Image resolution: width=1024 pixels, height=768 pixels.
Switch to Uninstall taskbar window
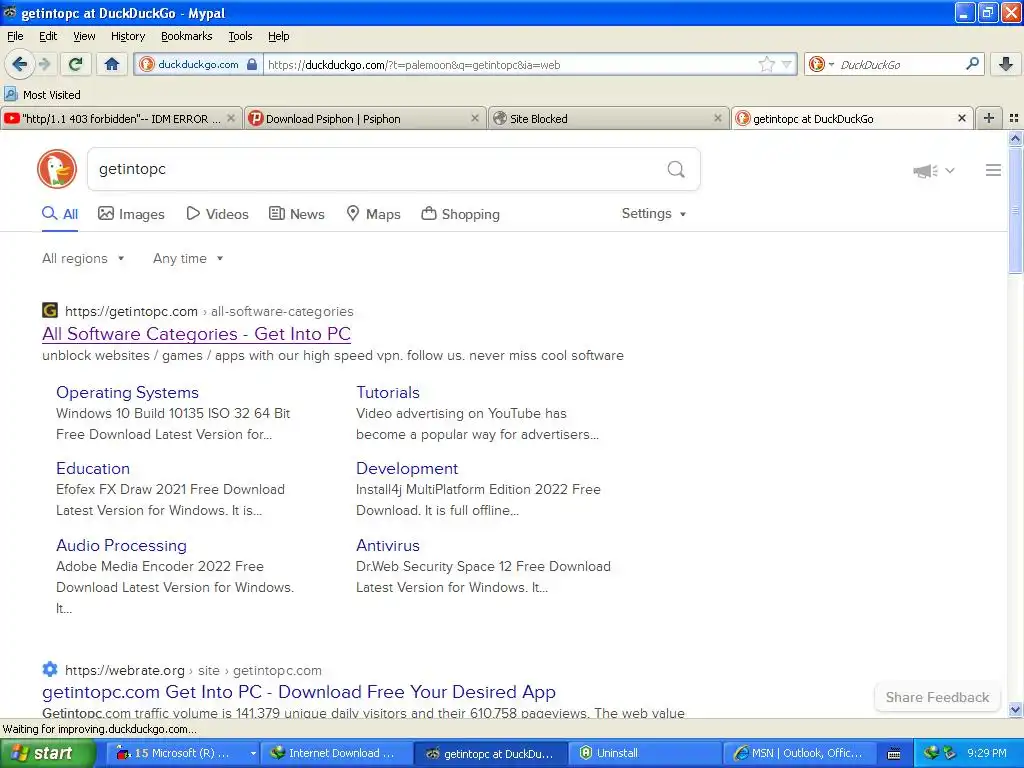[645, 753]
